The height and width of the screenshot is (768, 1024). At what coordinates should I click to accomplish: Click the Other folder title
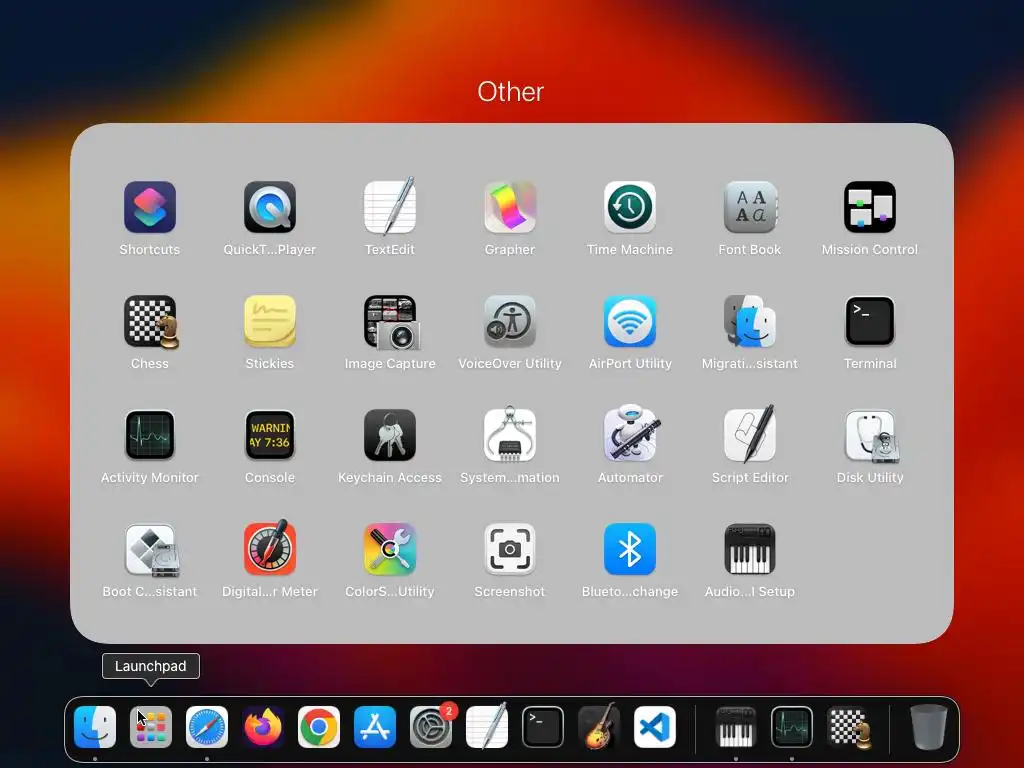(510, 91)
